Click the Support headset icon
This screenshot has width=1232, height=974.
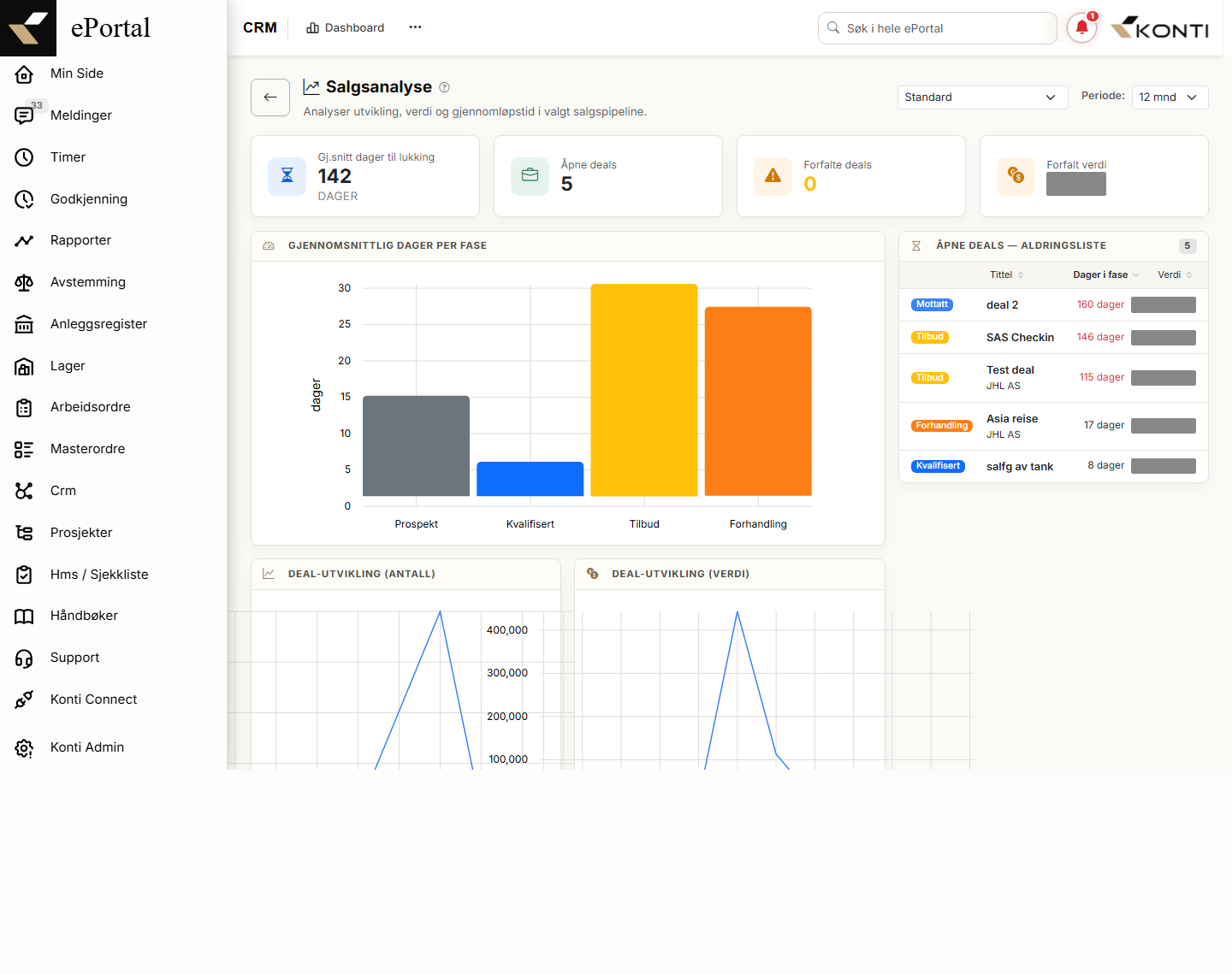tap(24, 658)
